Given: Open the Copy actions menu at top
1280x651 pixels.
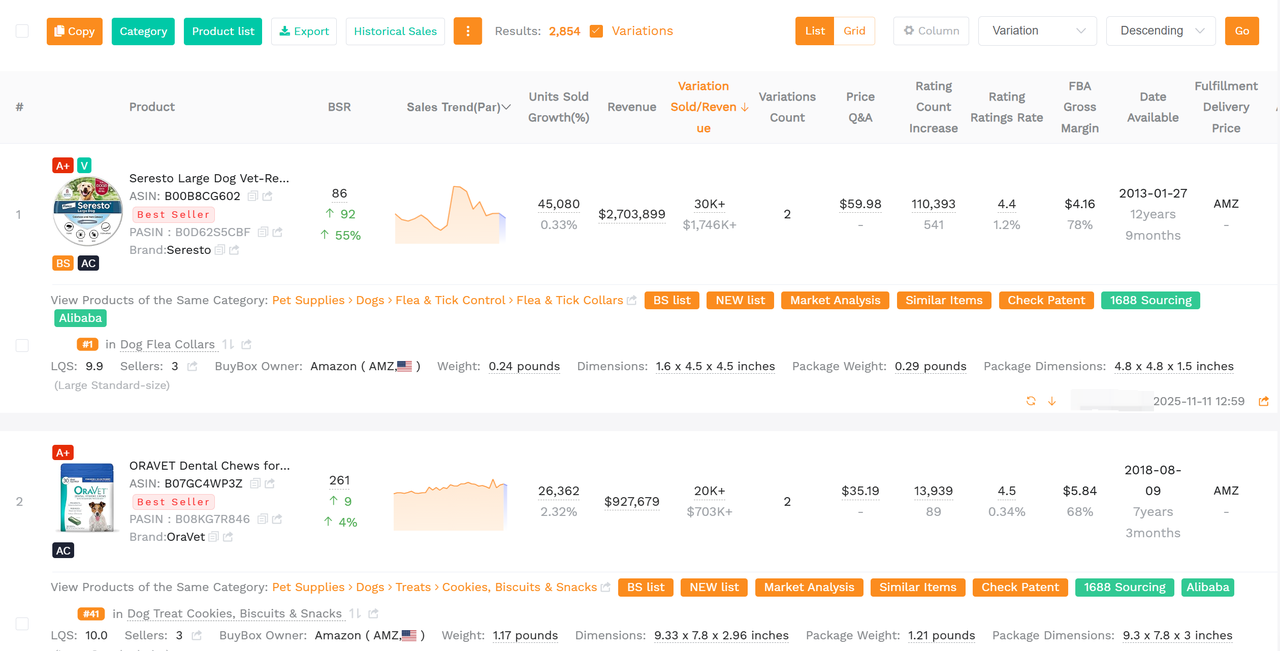Looking at the screenshot, I should tap(74, 31).
